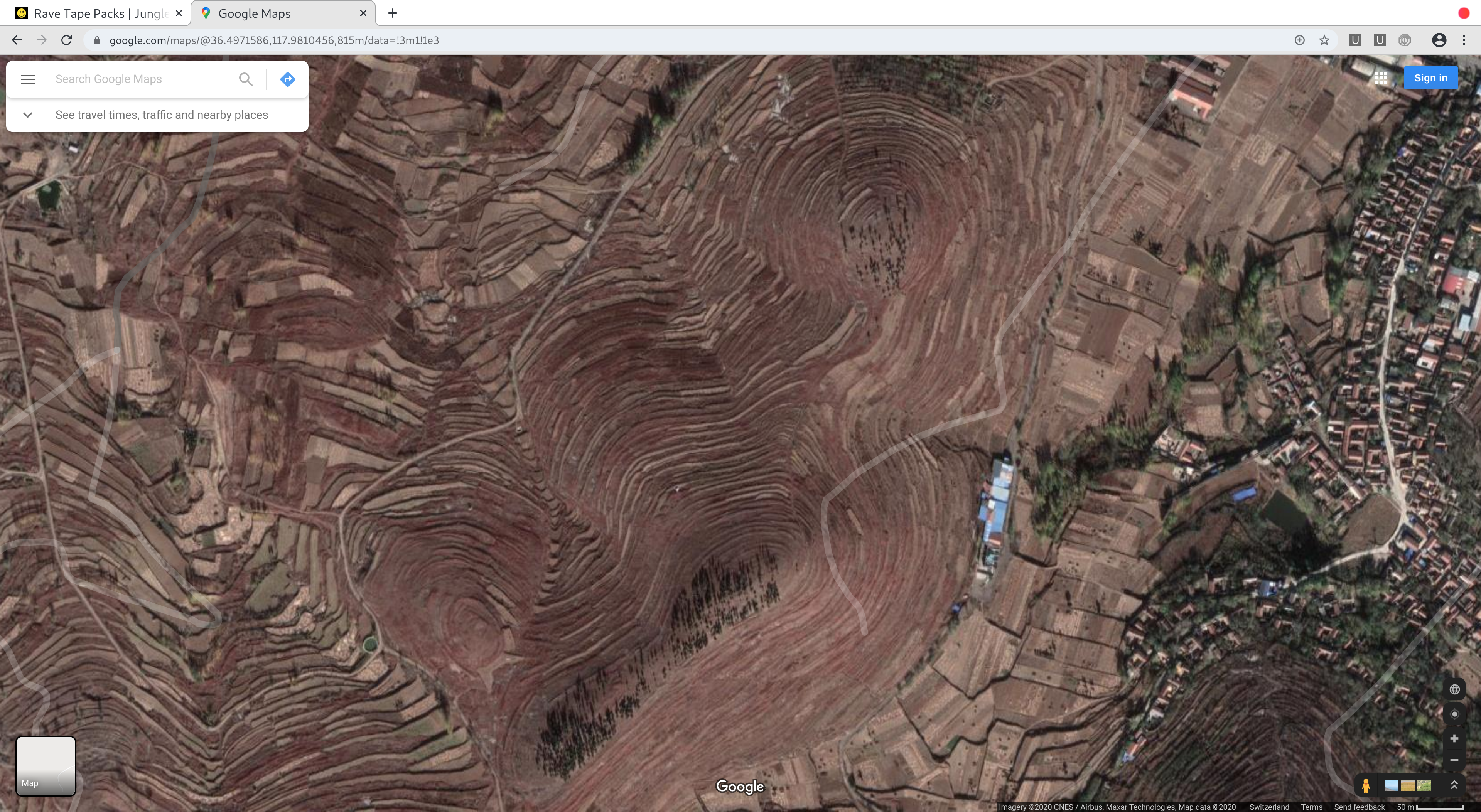The width and height of the screenshot is (1481, 812).
Task: Expand the imagery strip with chevrons
Action: coord(1454,785)
